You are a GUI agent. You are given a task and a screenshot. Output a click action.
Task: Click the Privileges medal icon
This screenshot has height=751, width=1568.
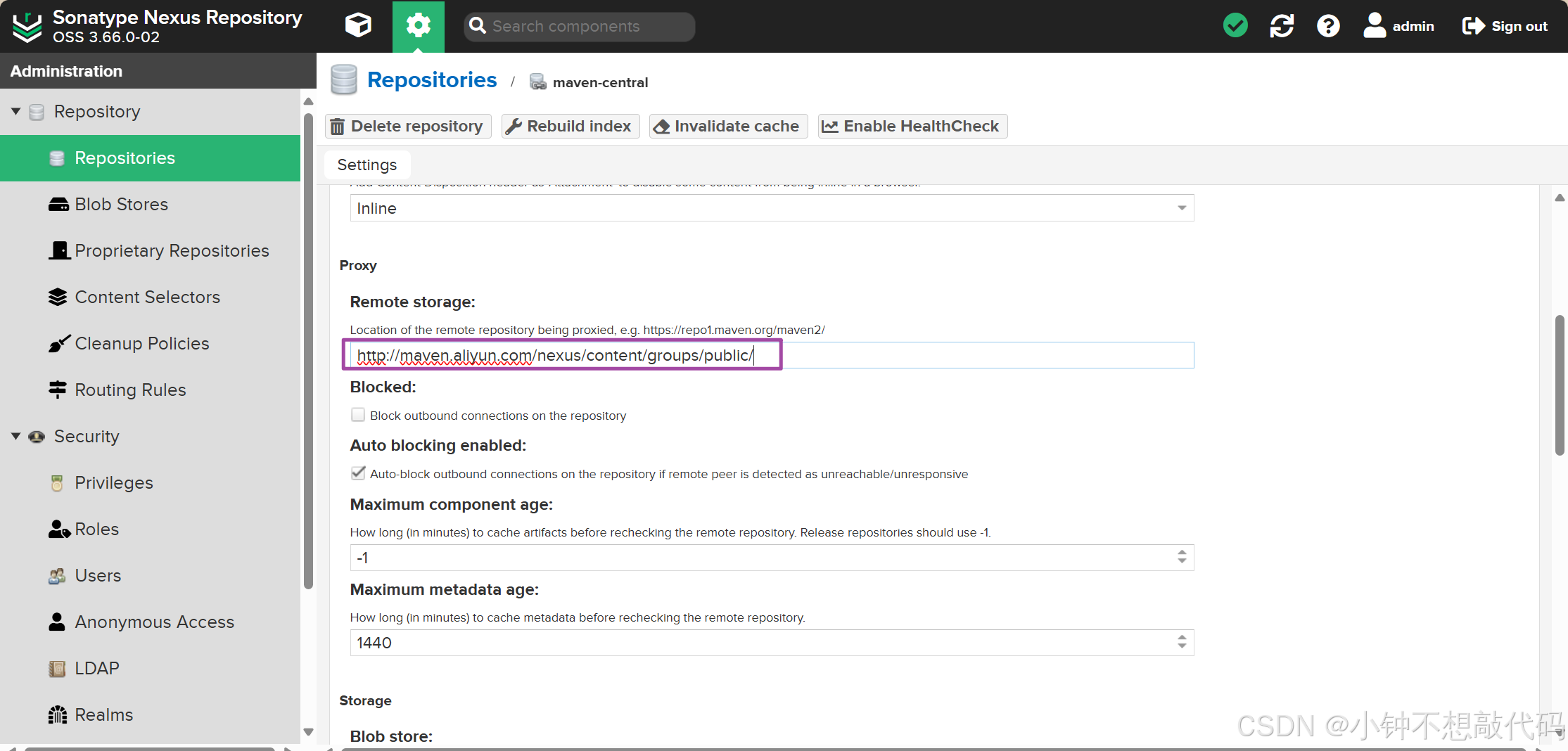coord(58,483)
